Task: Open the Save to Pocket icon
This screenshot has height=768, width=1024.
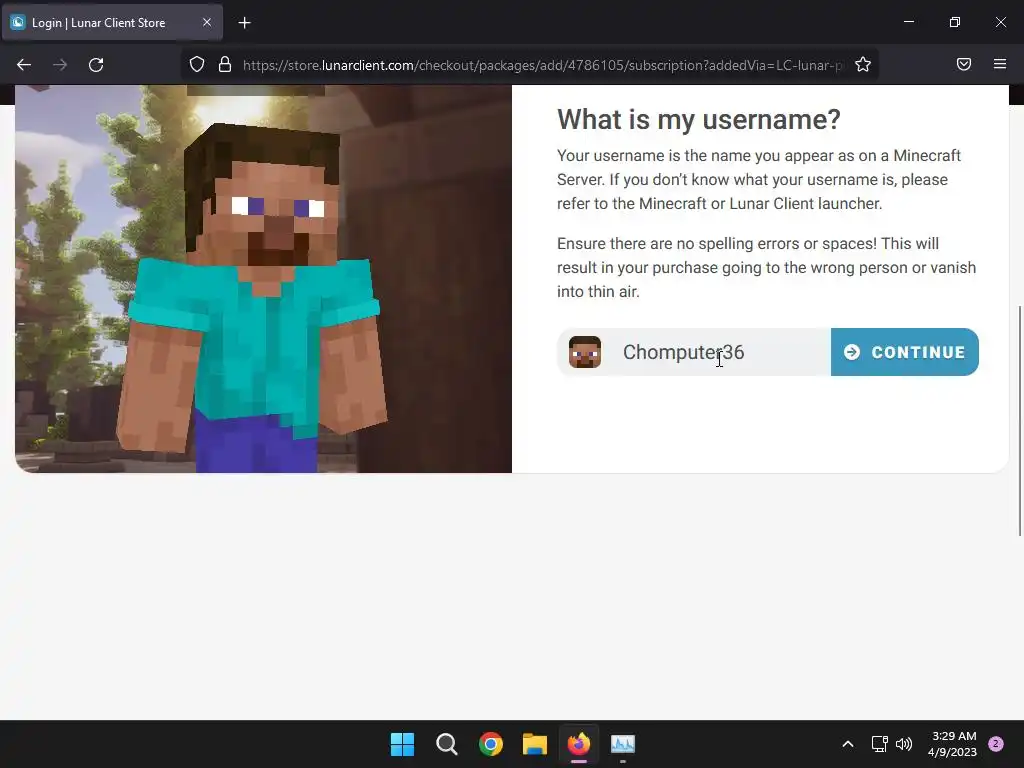Action: click(964, 64)
